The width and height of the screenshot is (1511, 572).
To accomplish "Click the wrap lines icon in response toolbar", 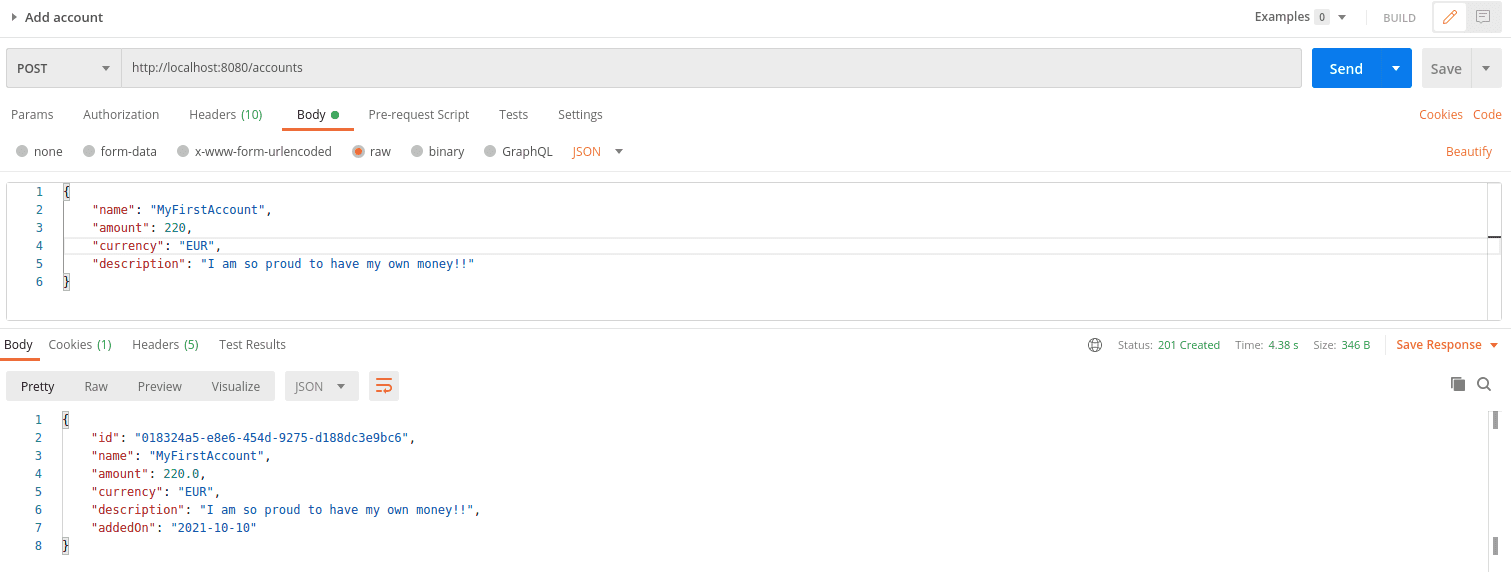I will [384, 386].
